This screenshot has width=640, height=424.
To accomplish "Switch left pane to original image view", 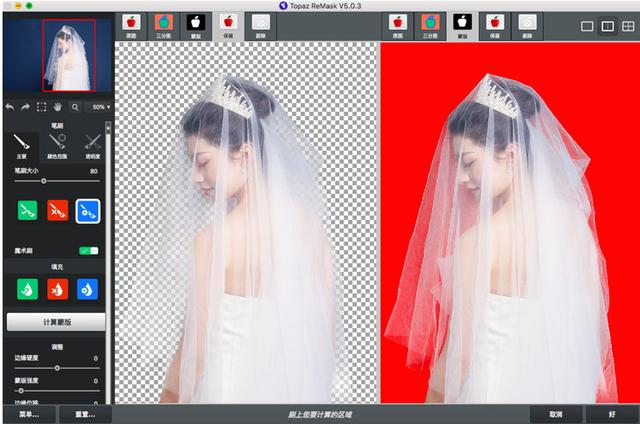I will pyautogui.click(x=131, y=26).
